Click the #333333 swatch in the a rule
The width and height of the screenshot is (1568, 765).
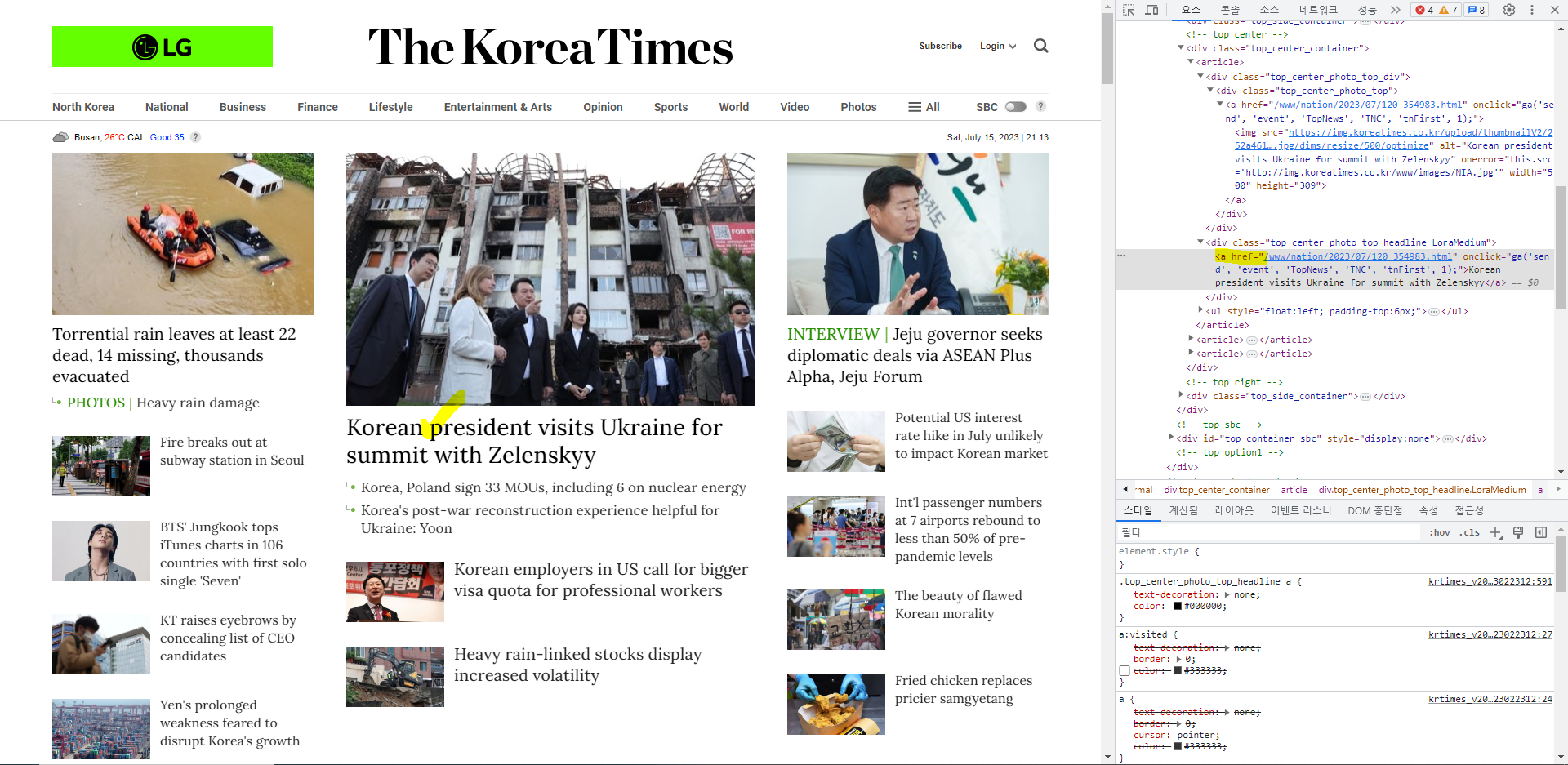[1178, 746]
